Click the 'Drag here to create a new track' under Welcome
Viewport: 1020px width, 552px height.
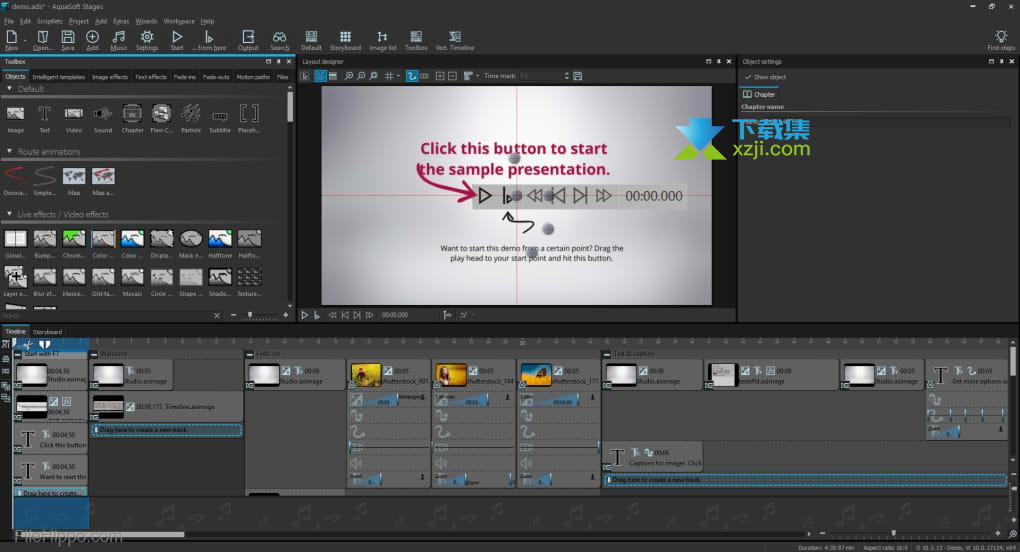tap(167, 430)
